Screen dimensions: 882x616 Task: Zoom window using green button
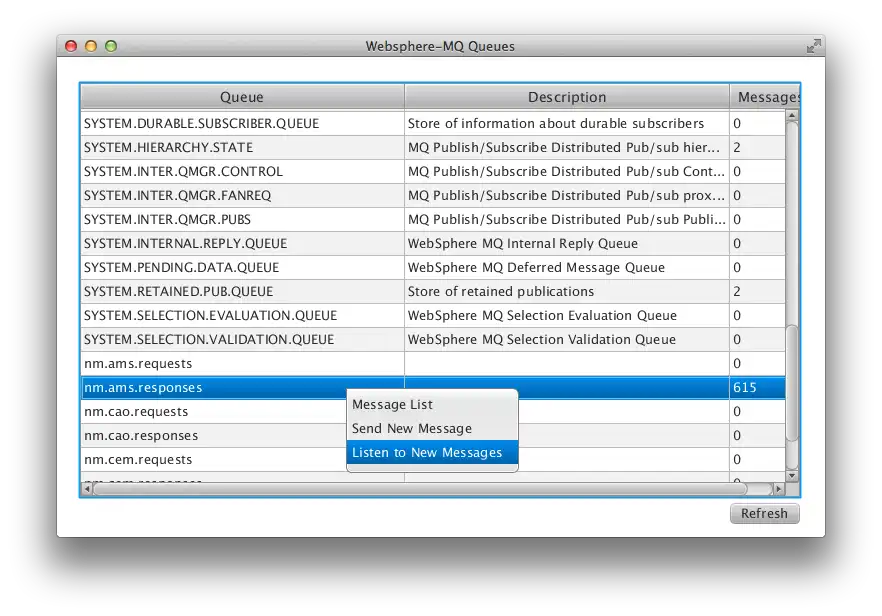point(111,46)
